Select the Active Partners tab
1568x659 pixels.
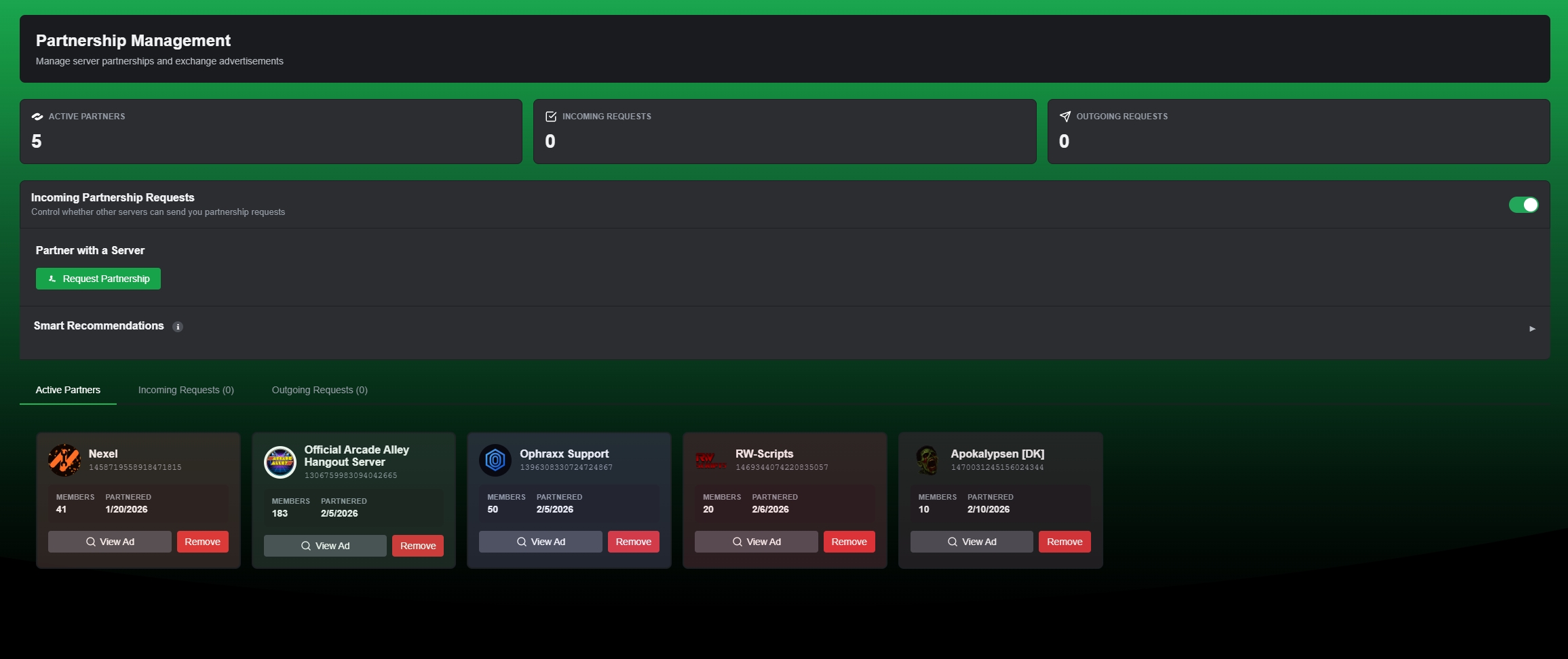(x=68, y=390)
